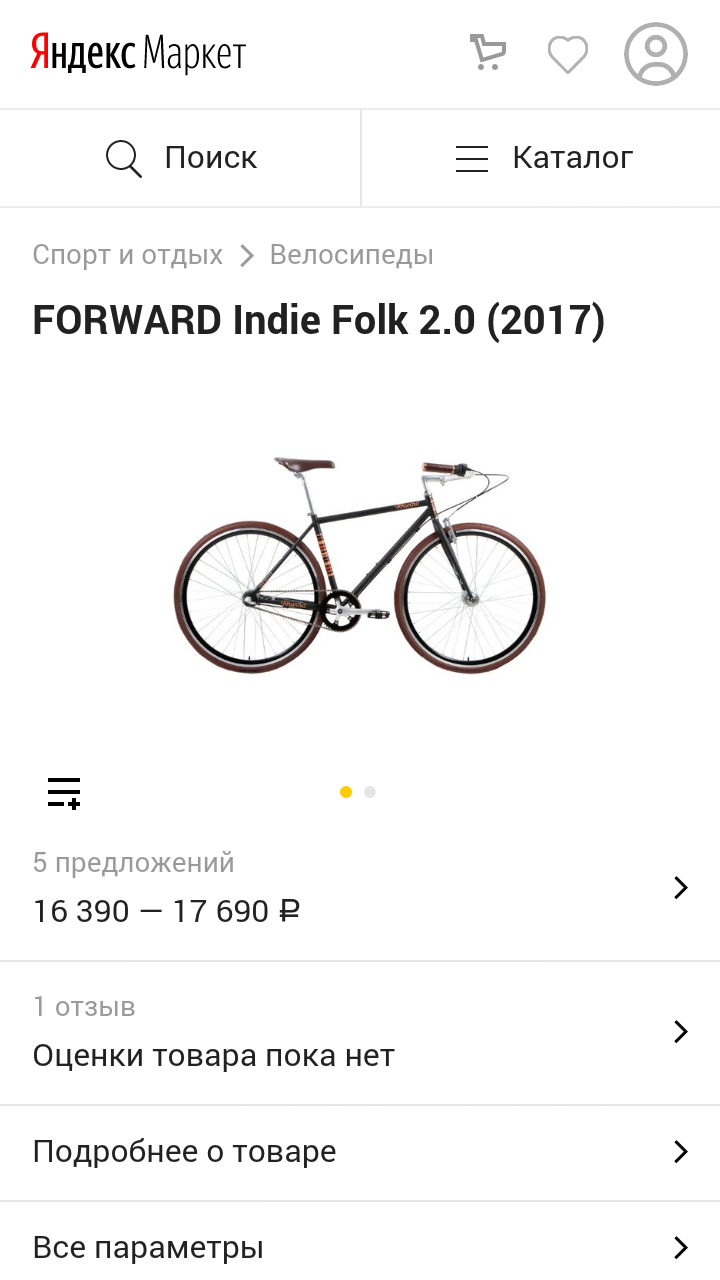Click the breadcrumb separator arrow icon
The image size is (720, 1280).
tap(247, 256)
